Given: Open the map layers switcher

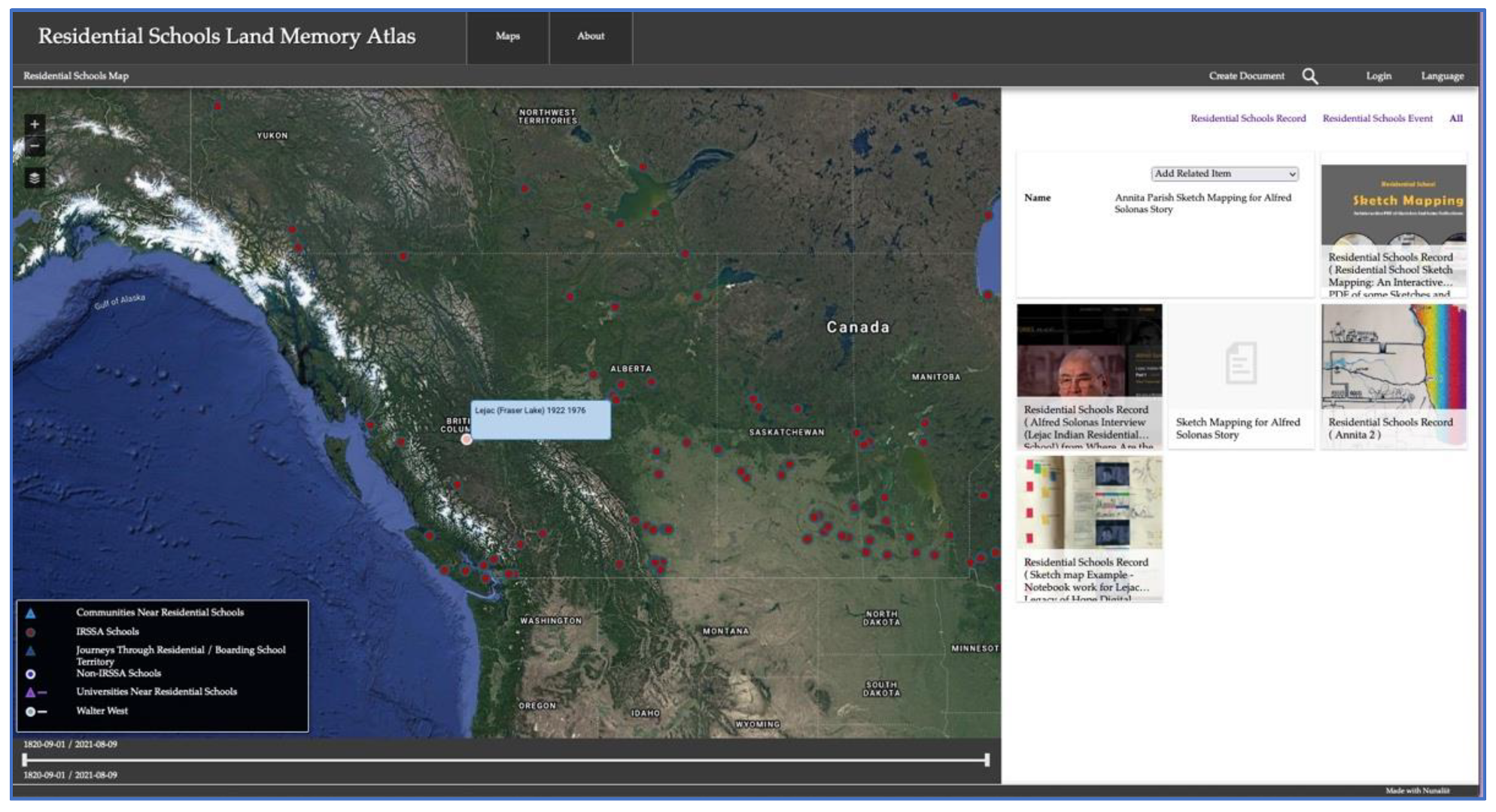Looking at the screenshot, I should (35, 179).
